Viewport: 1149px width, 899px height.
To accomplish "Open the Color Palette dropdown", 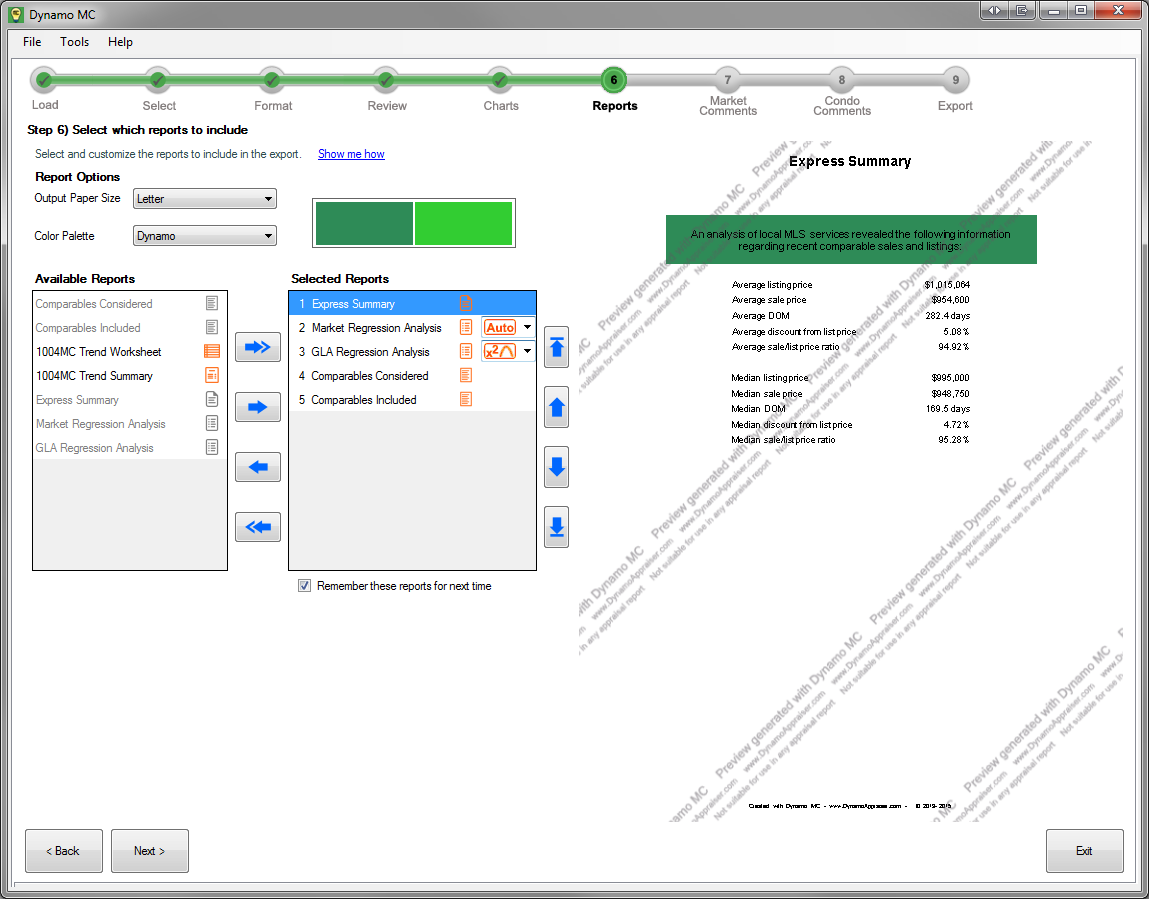I will coord(205,236).
